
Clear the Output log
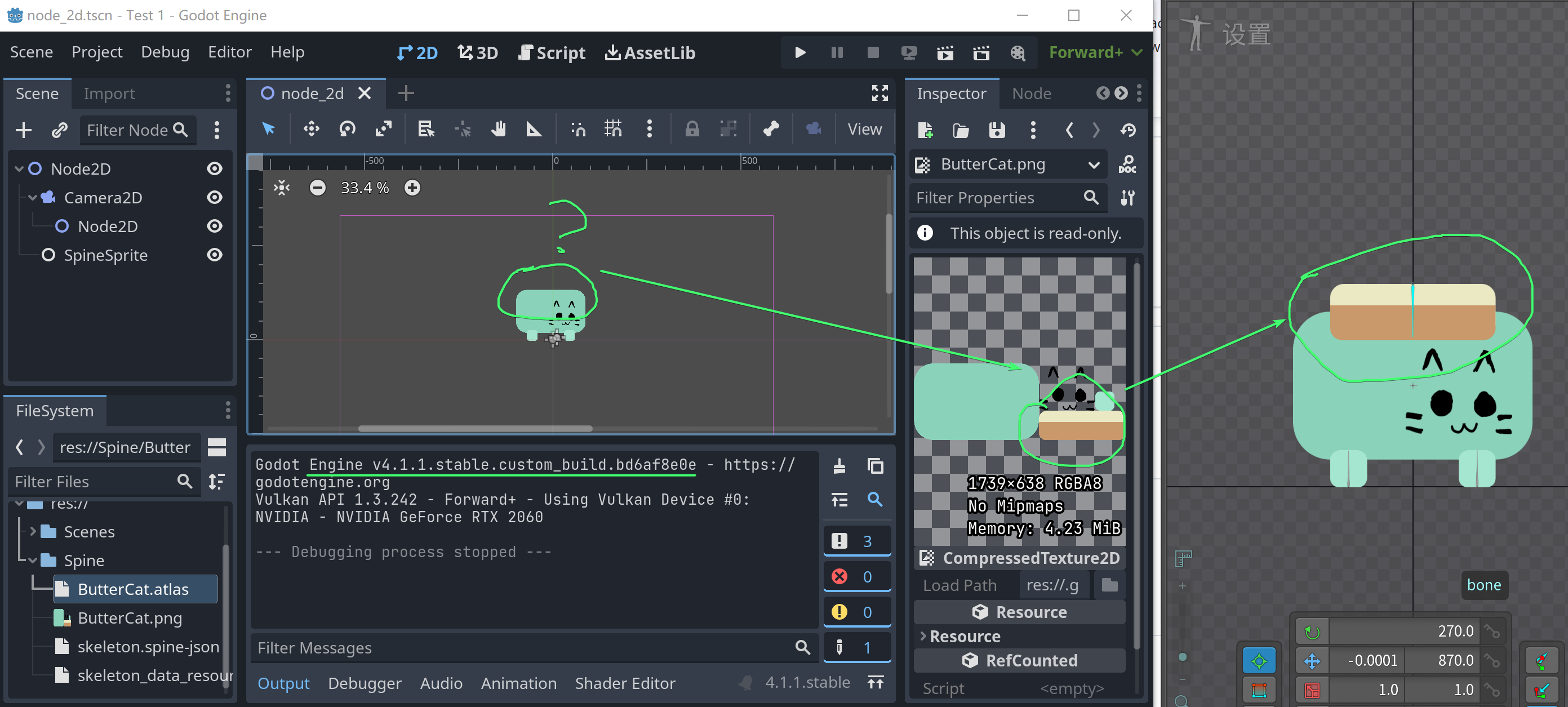[839, 465]
